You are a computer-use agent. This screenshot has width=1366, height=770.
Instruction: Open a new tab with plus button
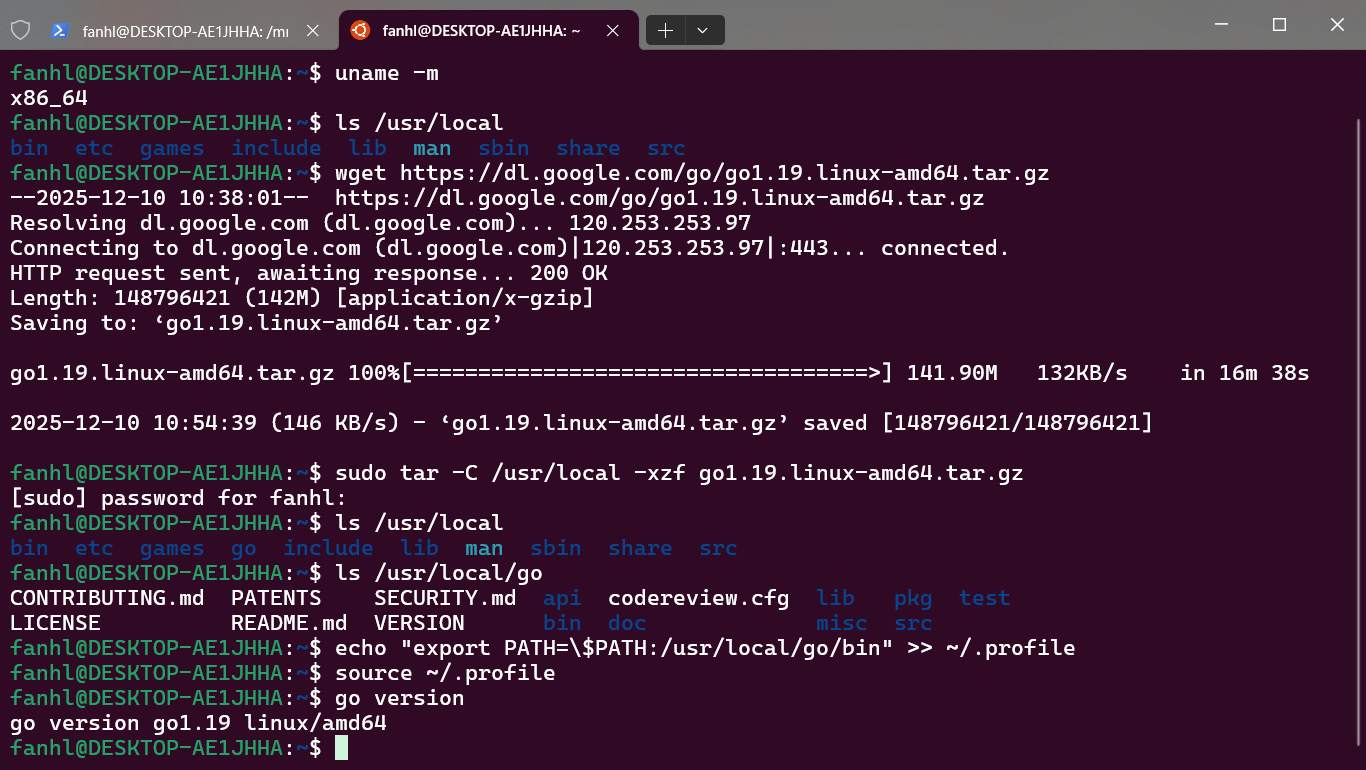pyautogui.click(x=665, y=30)
